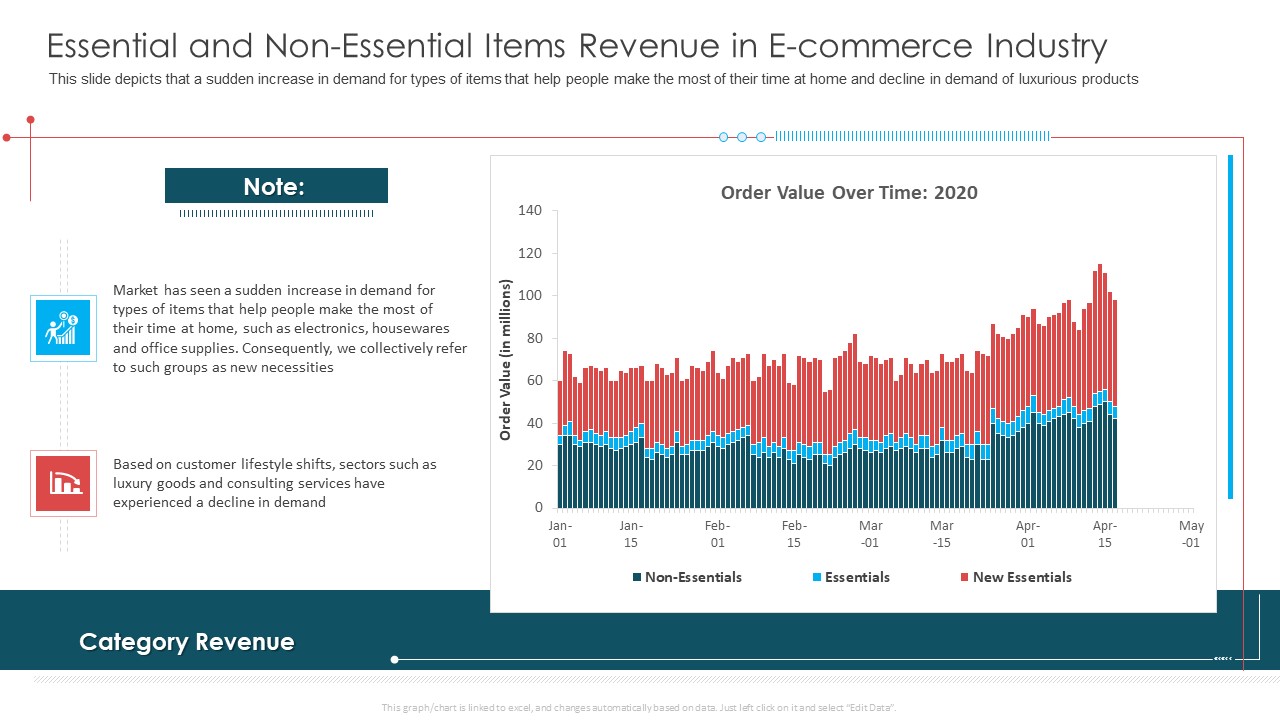Click the tallest red bar peaking near 115
This screenshot has width=1280, height=720.
click(1100, 327)
